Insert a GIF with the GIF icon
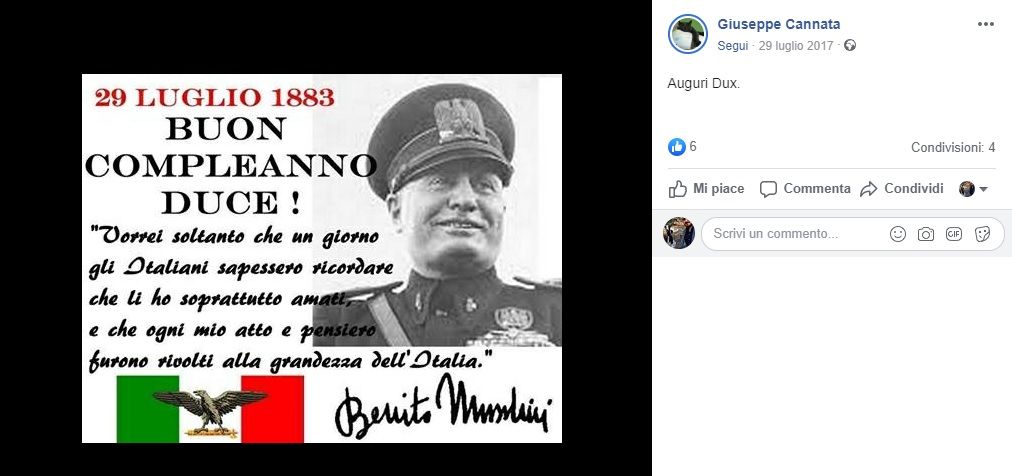Screen dimensions: 1012x476 954,234
